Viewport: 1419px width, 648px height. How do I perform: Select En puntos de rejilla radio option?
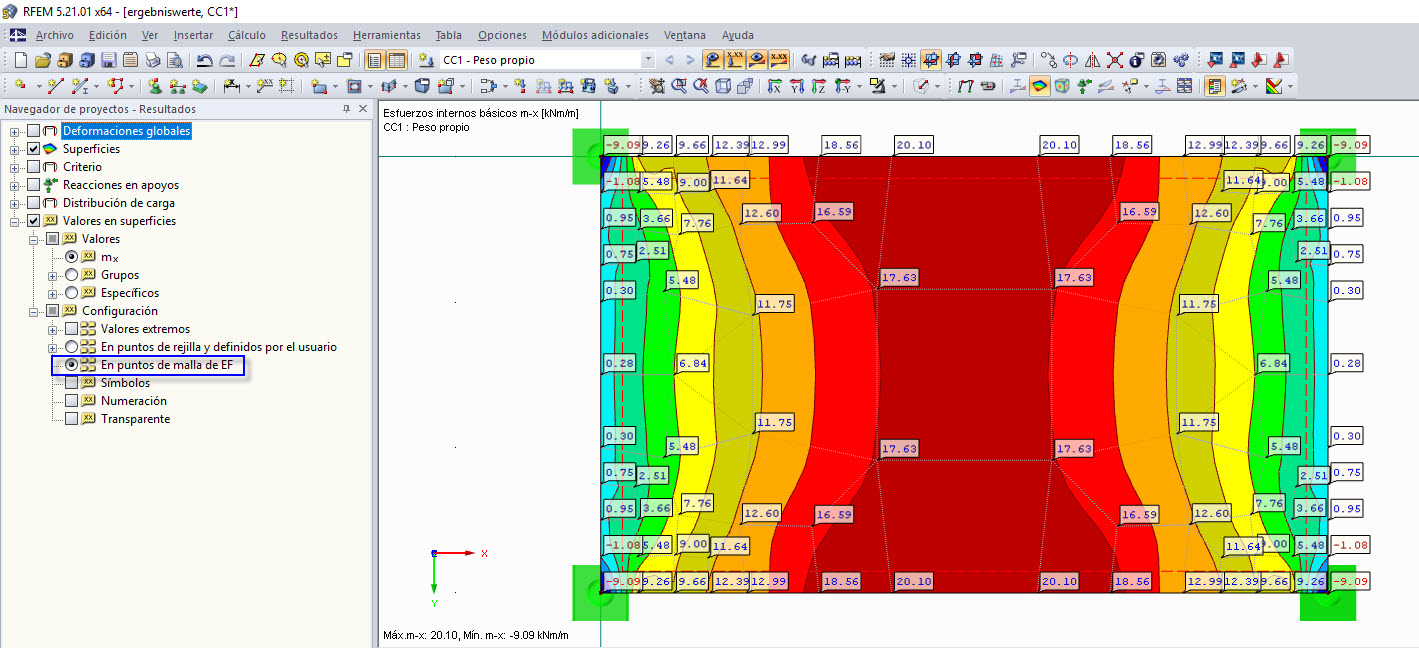pyautogui.click(x=72, y=347)
